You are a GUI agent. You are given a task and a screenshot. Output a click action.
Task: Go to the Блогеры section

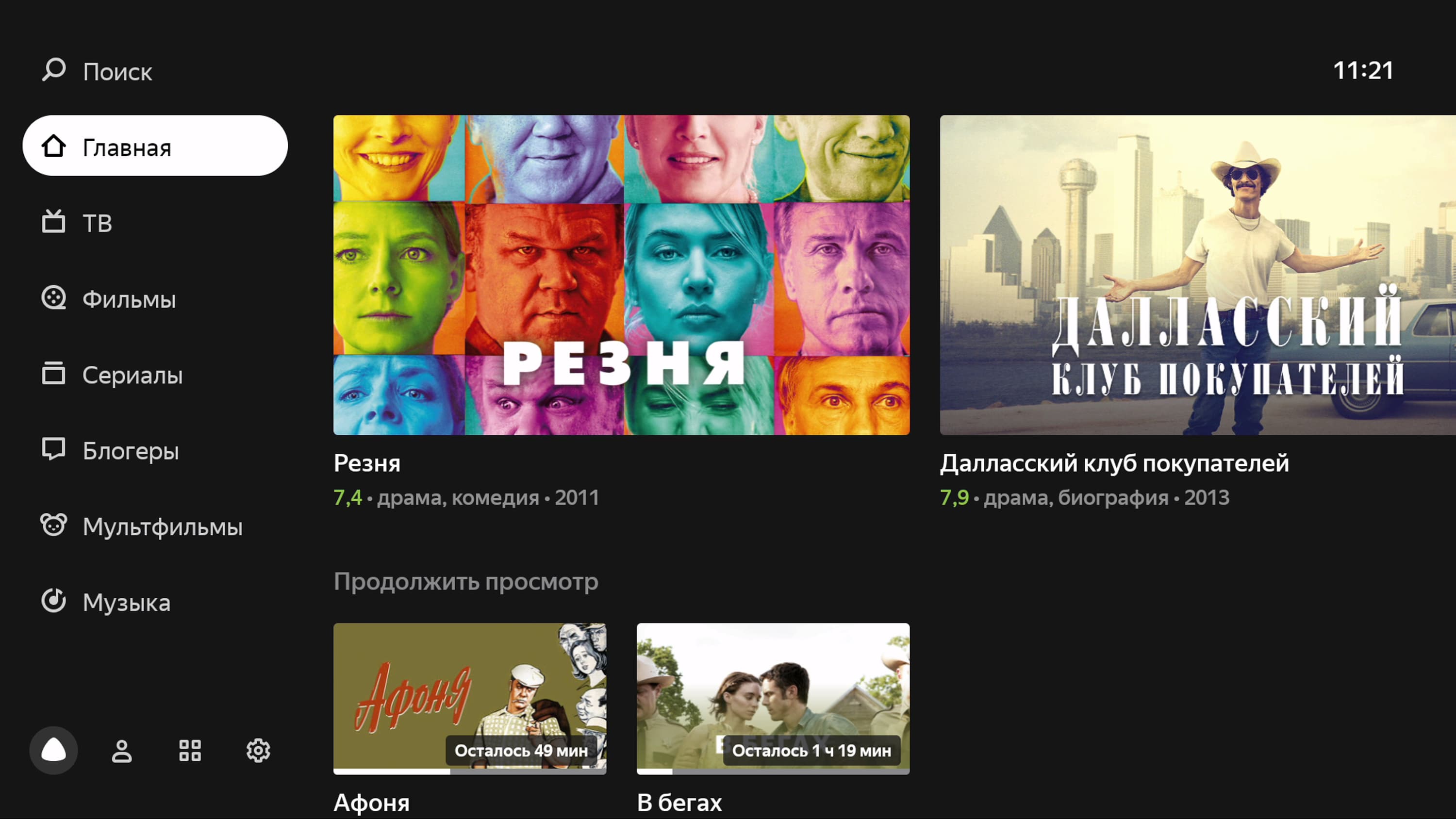coord(131,450)
